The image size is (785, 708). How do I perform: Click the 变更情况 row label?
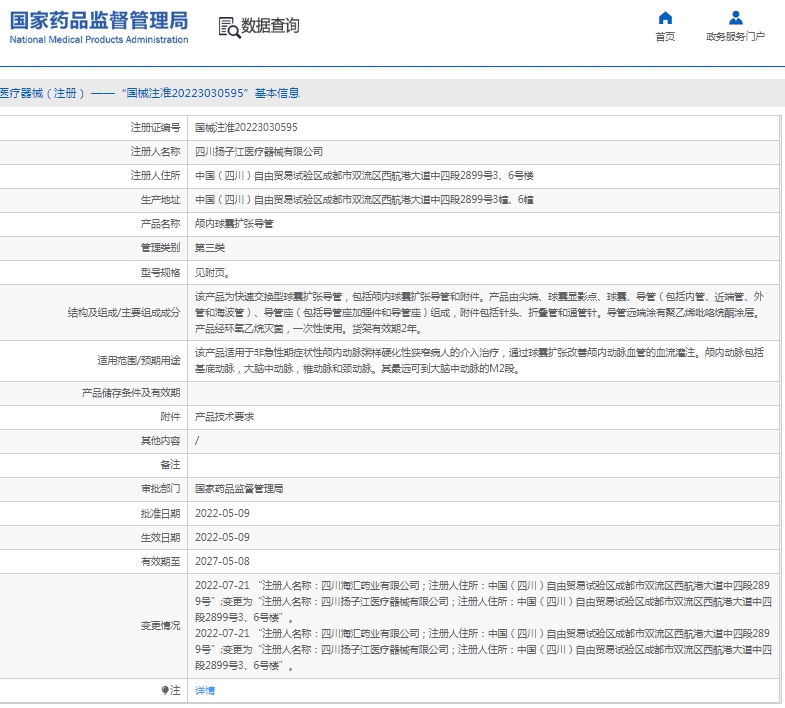point(161,625)
